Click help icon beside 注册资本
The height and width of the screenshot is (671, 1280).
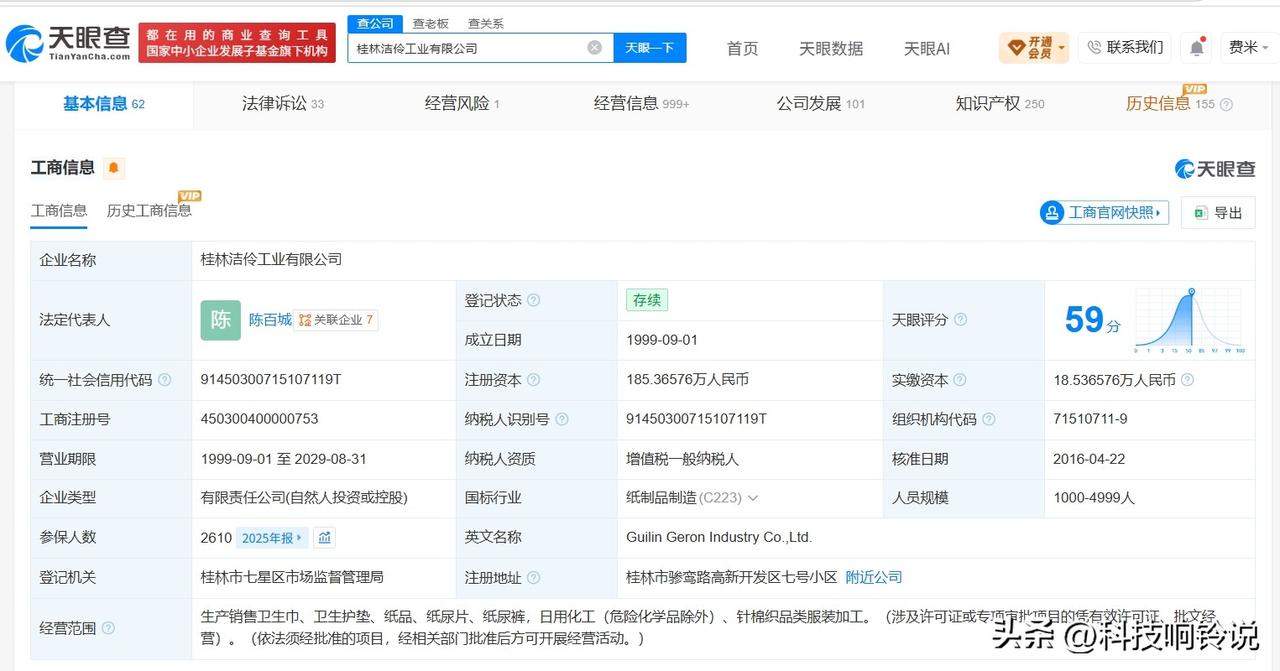coord(533,380)
